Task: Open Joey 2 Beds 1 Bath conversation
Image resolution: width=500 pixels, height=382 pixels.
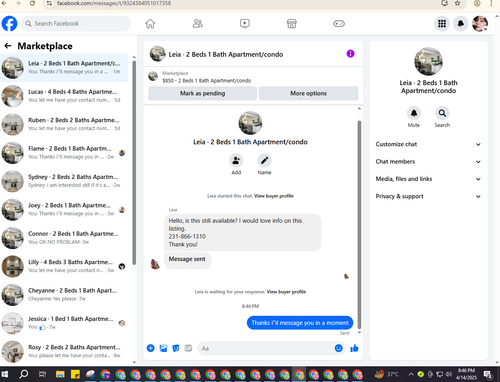Action: click(x=64, y=210)
